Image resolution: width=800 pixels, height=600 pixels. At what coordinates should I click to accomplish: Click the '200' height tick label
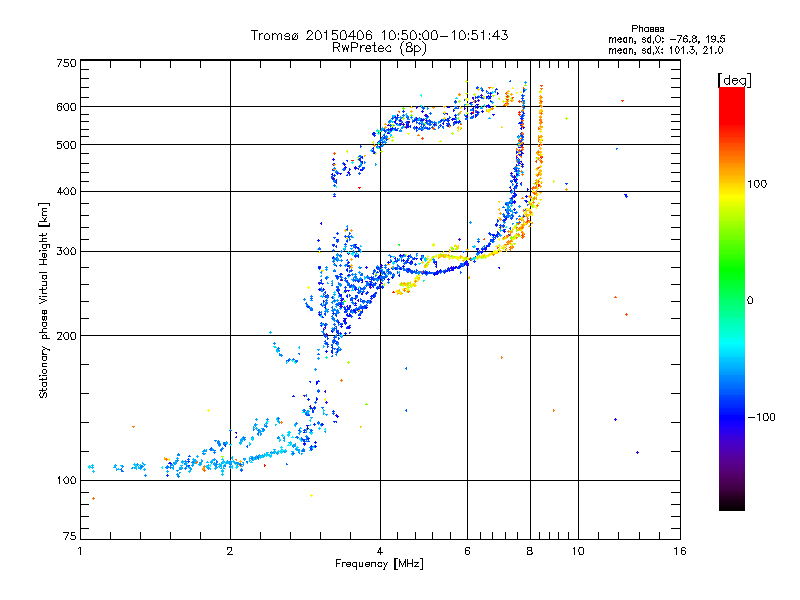click(66, 336)
